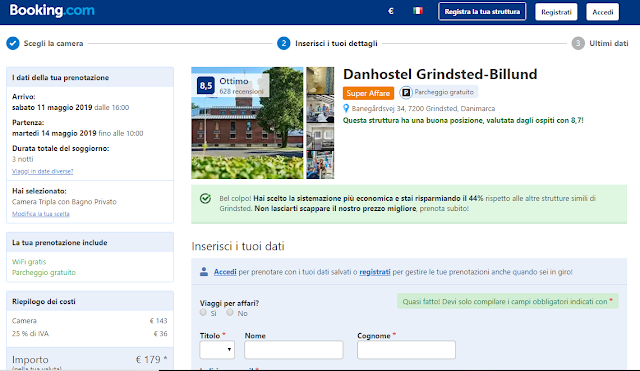Viewport: 640px width, 371px height.
Task: Select No for Viaggi per affari
Action: pos(230,313)
